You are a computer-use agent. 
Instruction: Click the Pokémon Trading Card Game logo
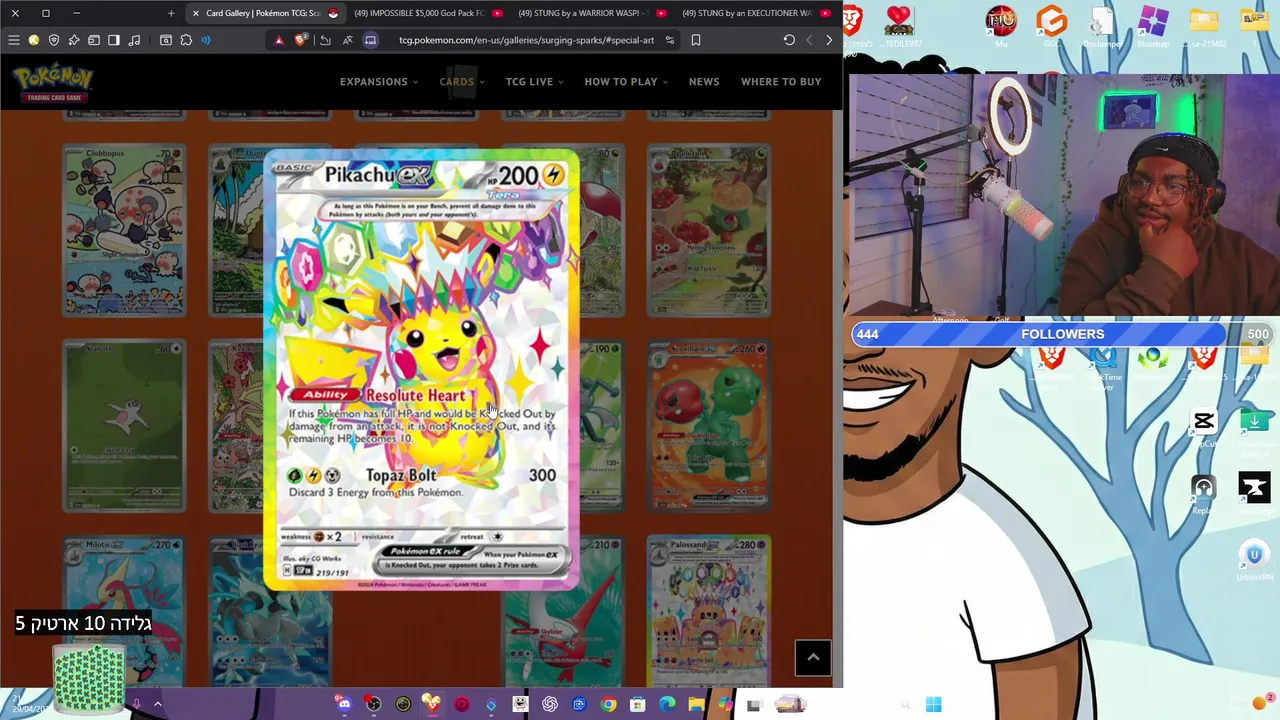tap(53, 83)
